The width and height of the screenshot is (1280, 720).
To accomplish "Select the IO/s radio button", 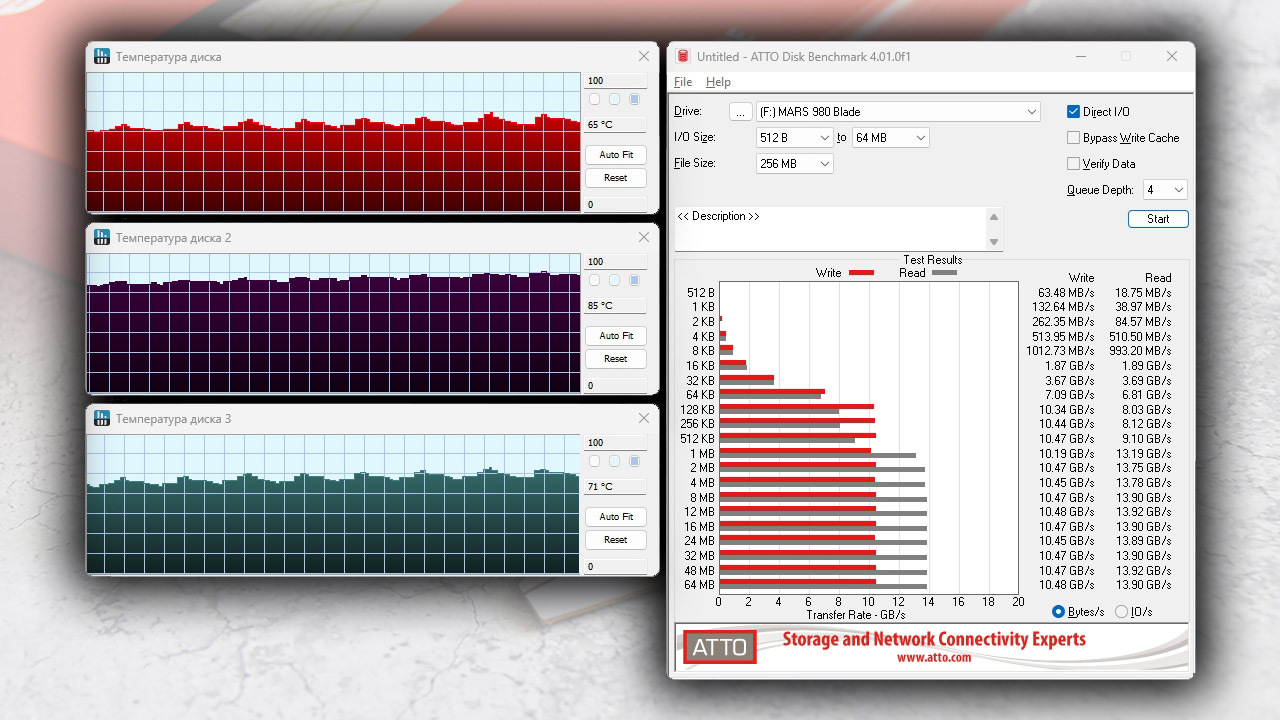I will (x=1121, y=612).
